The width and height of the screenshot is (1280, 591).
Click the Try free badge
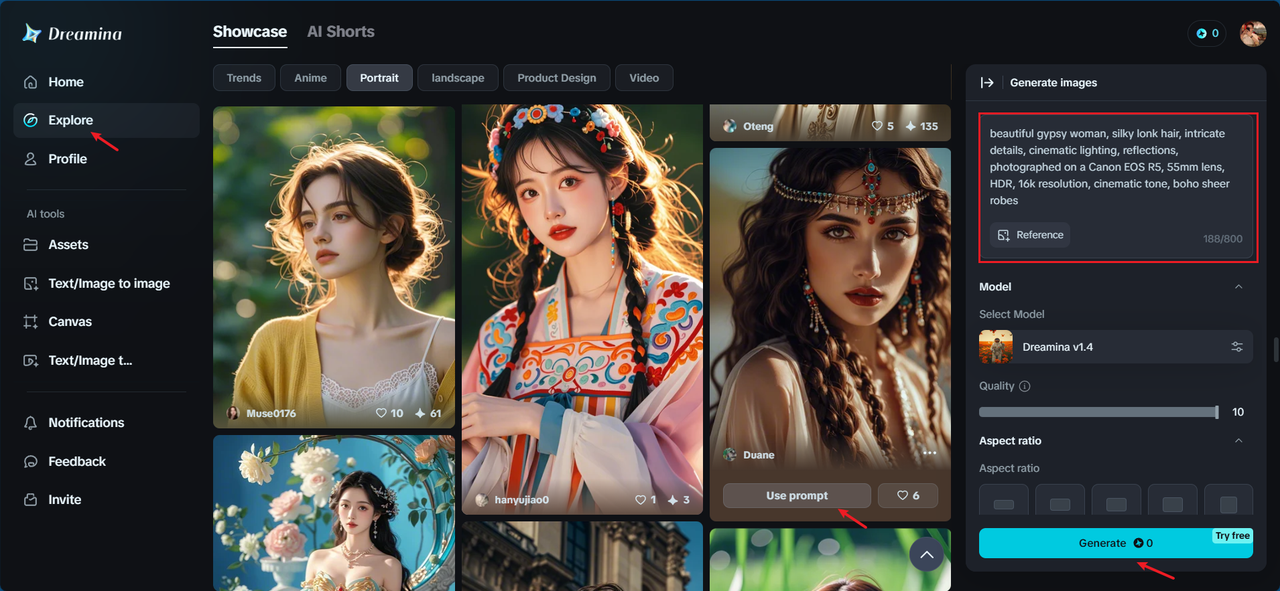1232,536
